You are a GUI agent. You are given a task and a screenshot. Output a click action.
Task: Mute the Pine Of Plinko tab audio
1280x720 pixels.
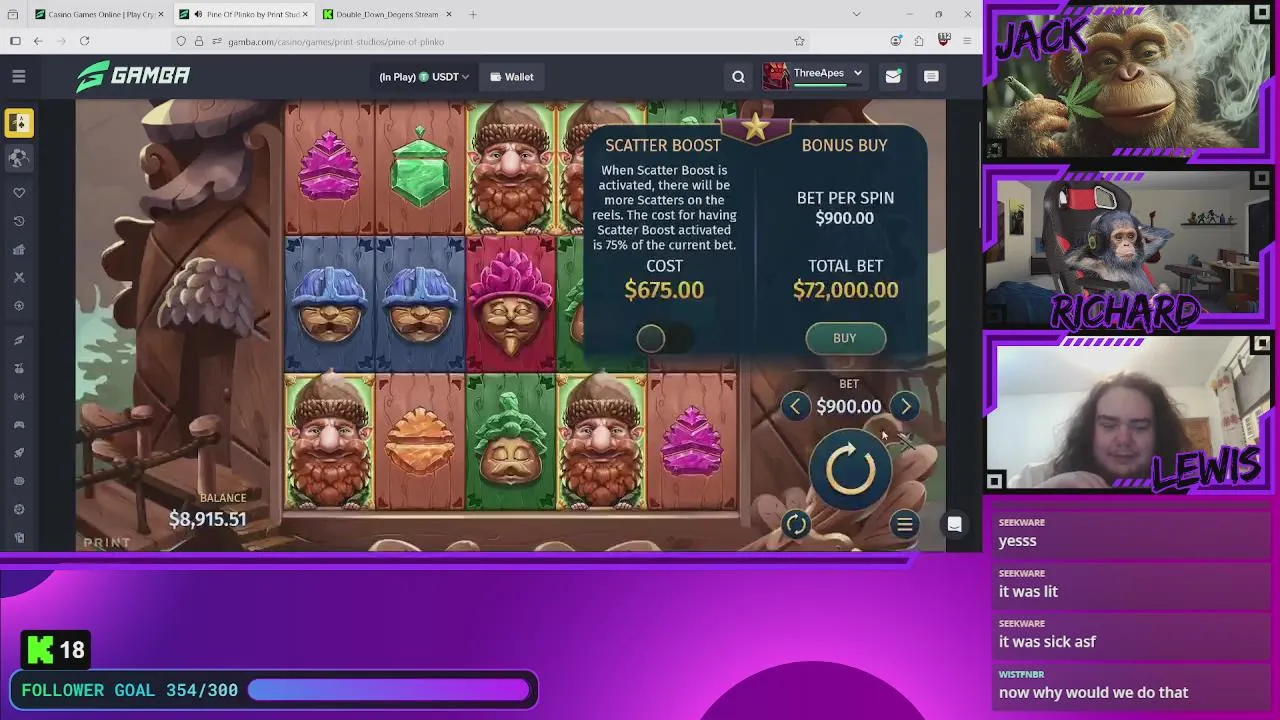coord(198,14)
